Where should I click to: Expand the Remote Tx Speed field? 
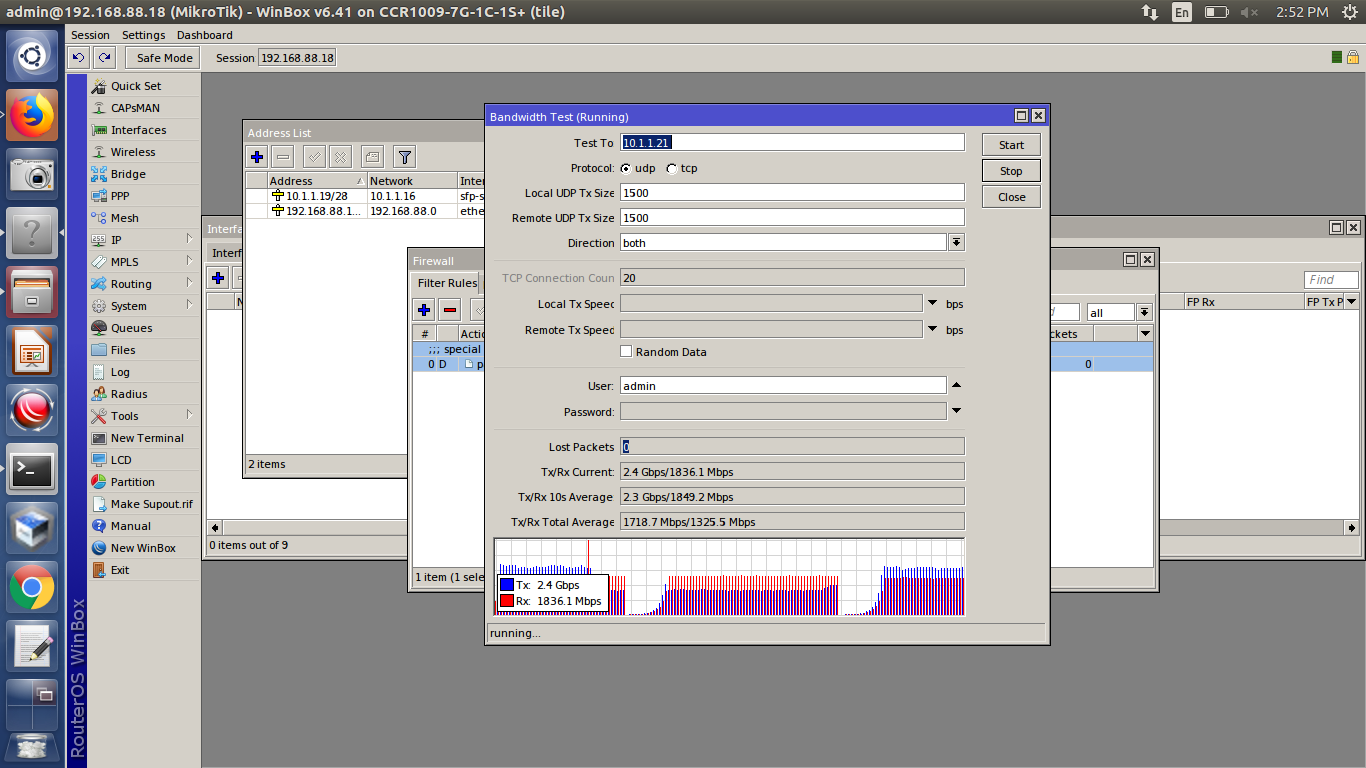pyautogui.click(x=933, y=330)
